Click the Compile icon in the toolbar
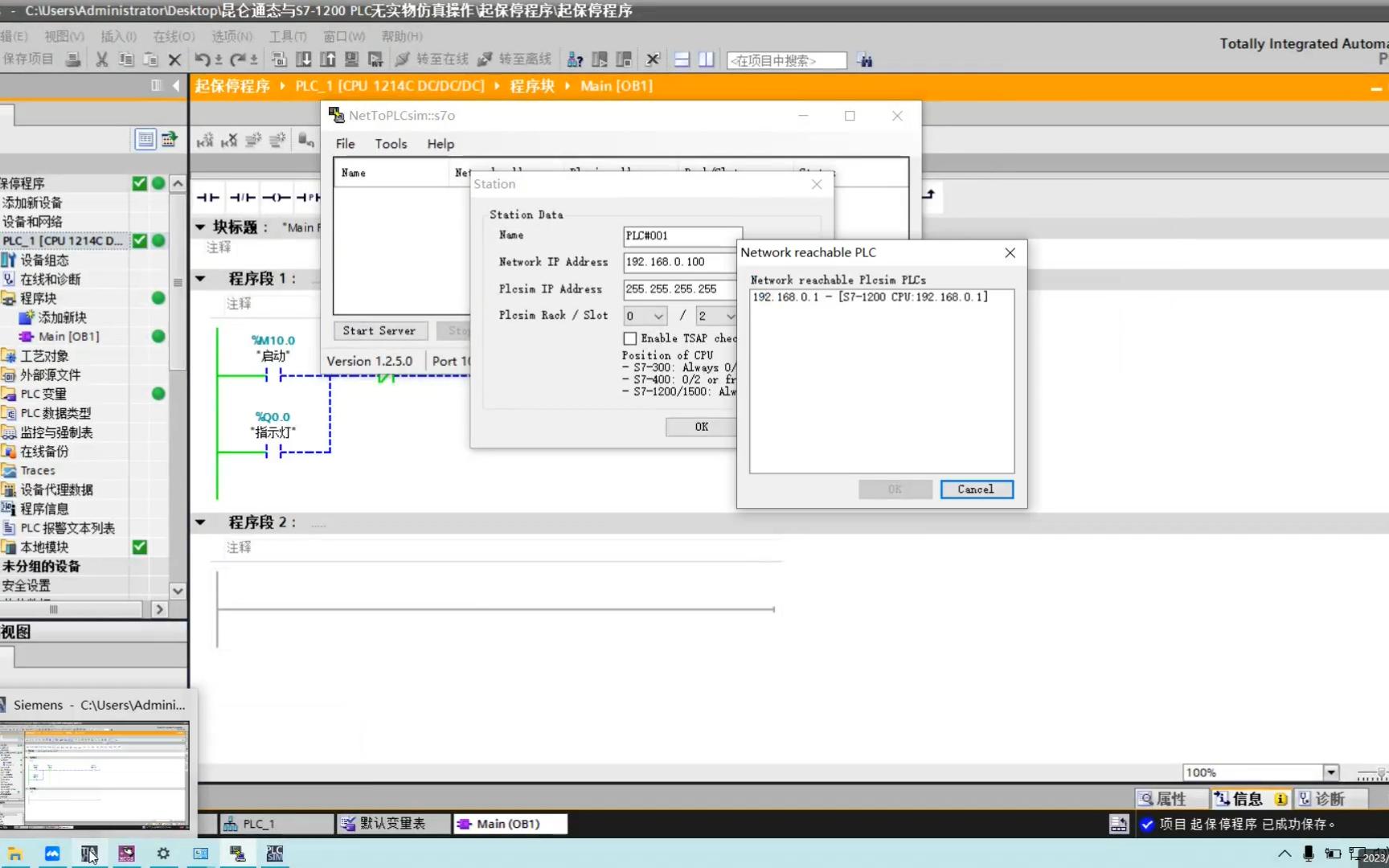This screenshot has height=868, width=1389. tap(279, 59)
